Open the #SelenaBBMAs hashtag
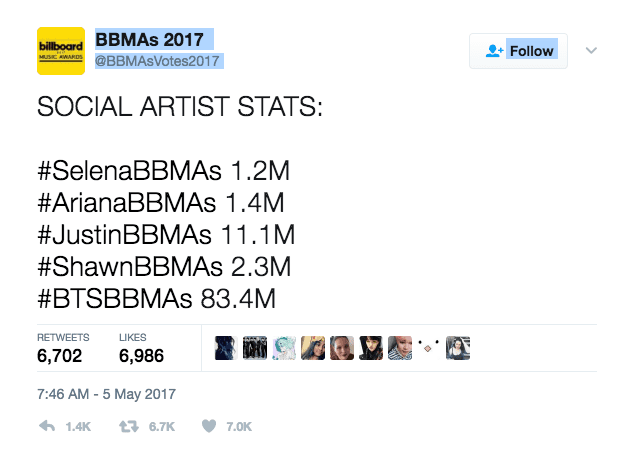 tap(129, 171)
